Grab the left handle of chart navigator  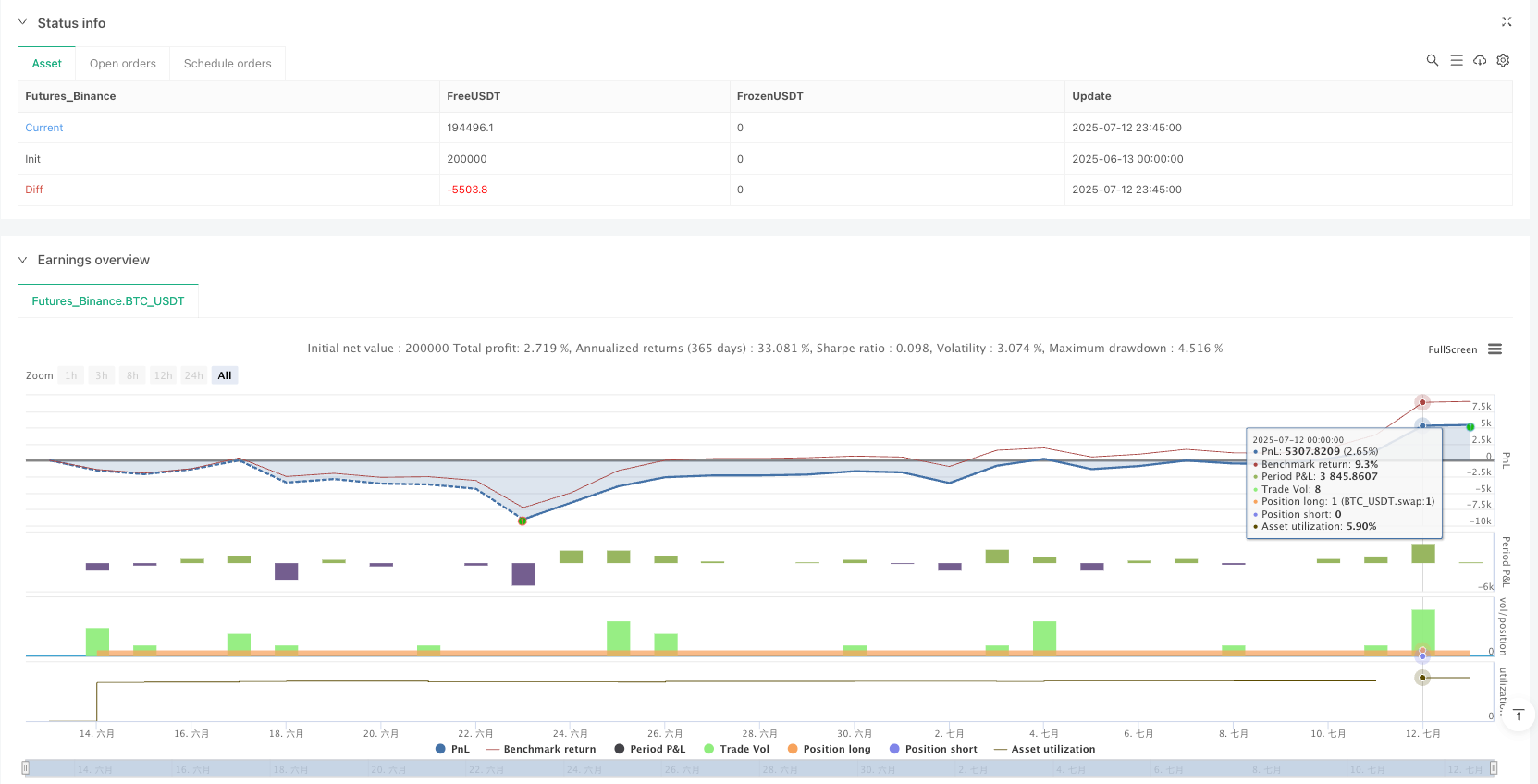point(26,768)
